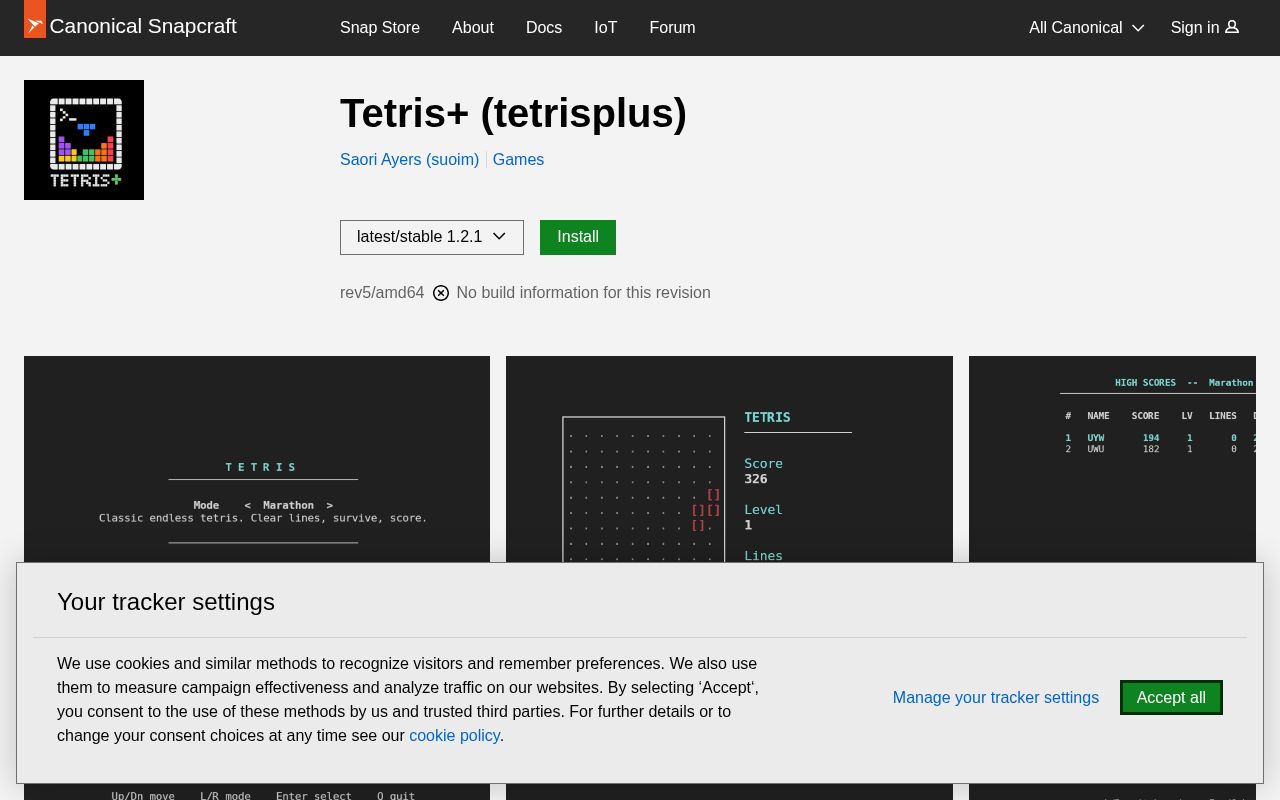Viewport: 1280px width, 800px height.
Task: Open the latest/stable 1.2.1 channel dropdown
Action: tap(432, 237)
